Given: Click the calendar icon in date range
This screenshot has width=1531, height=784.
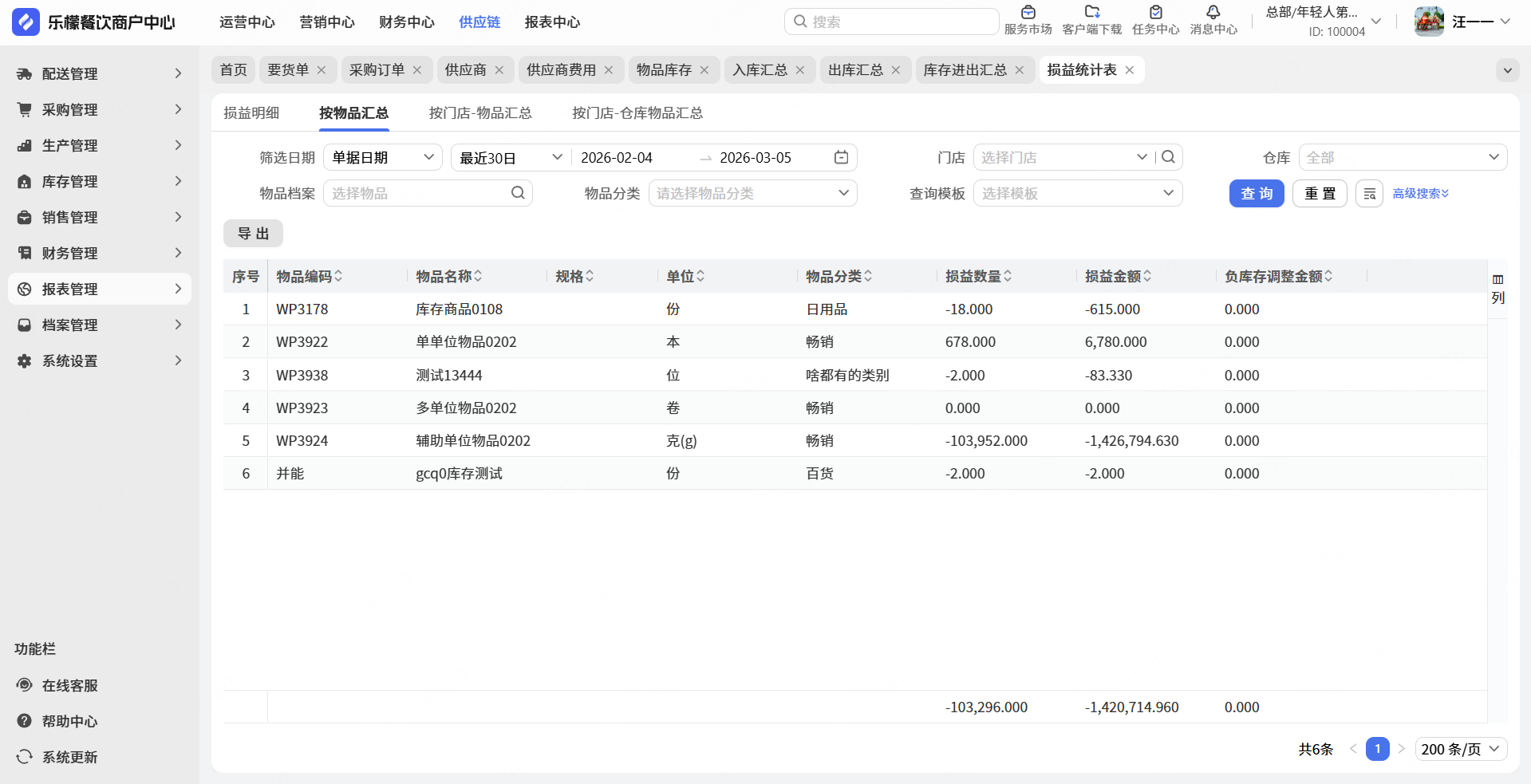Looking at the screenshot, I should point(841,158).
